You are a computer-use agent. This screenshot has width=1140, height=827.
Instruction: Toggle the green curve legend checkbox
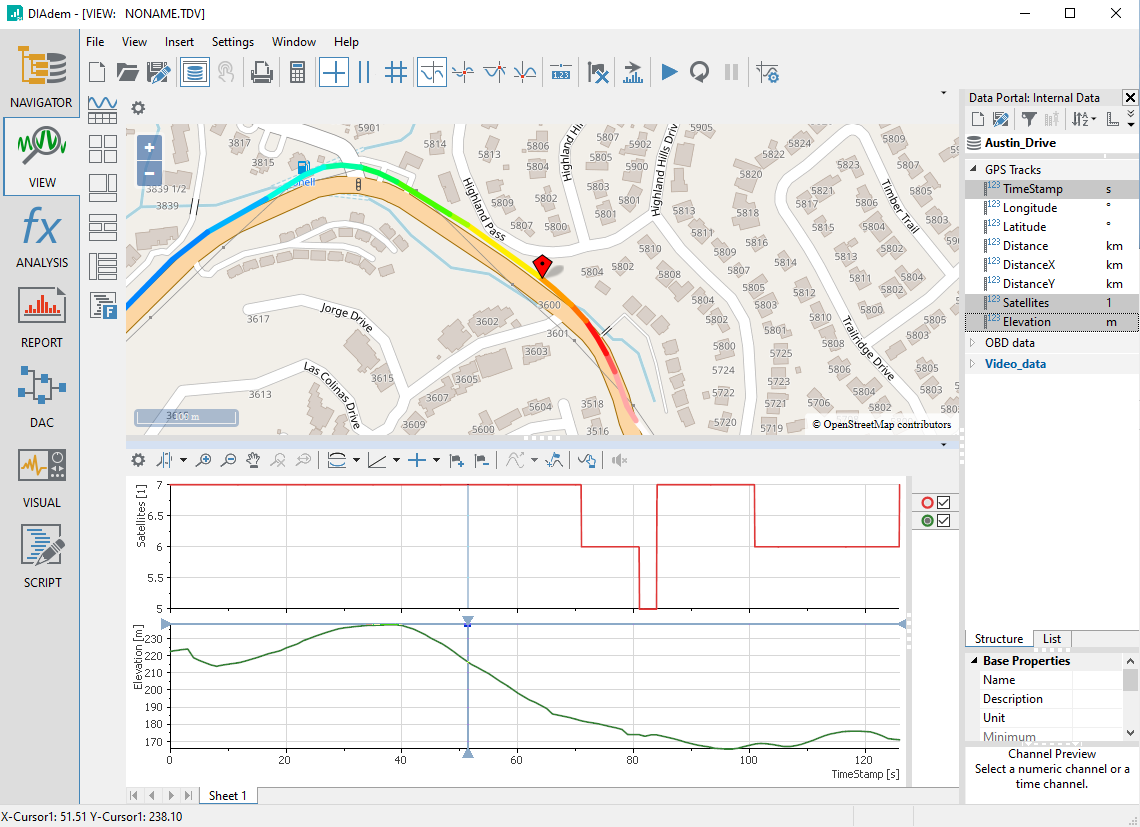click(x=943, y=521)
